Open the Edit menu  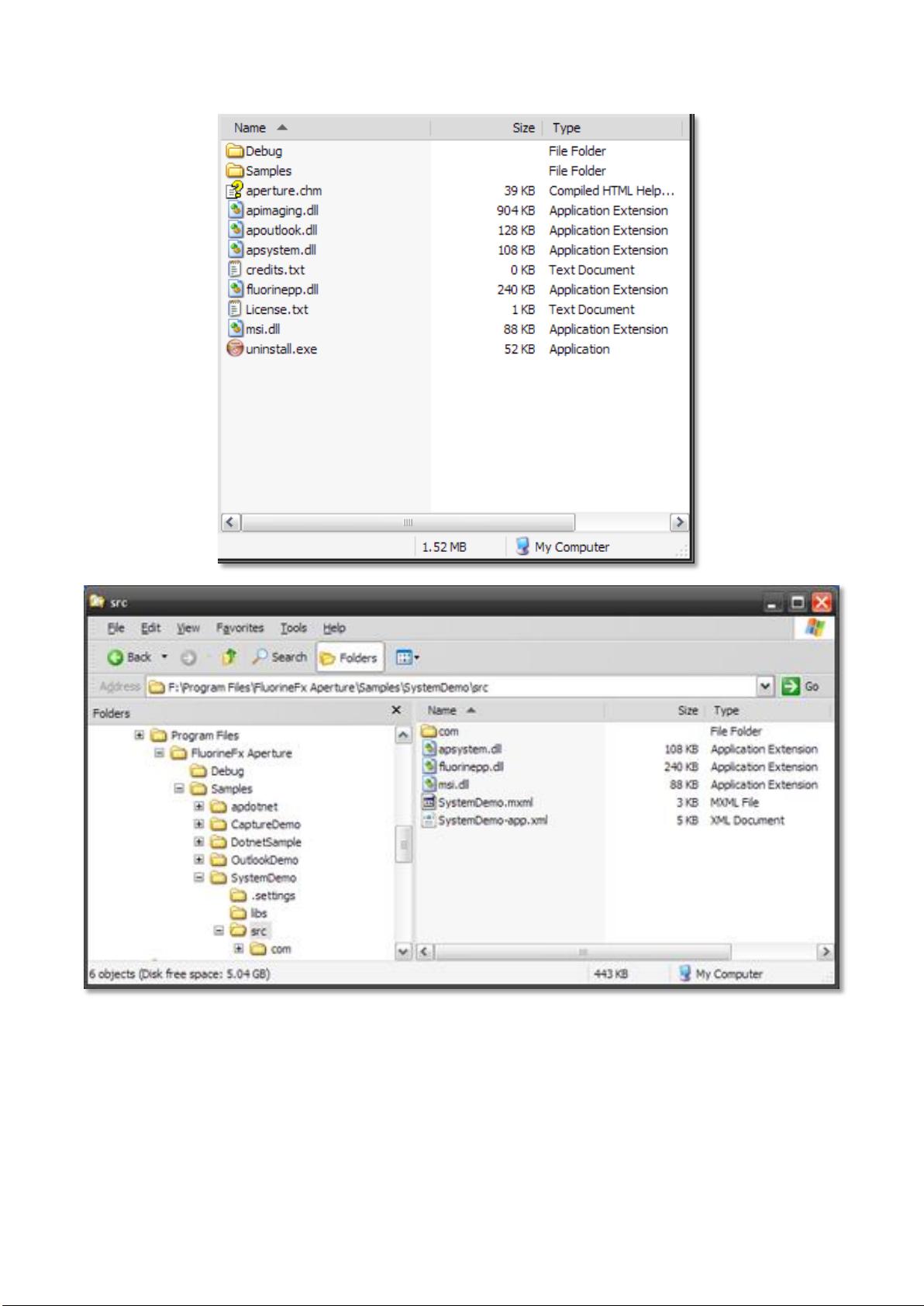150,628
